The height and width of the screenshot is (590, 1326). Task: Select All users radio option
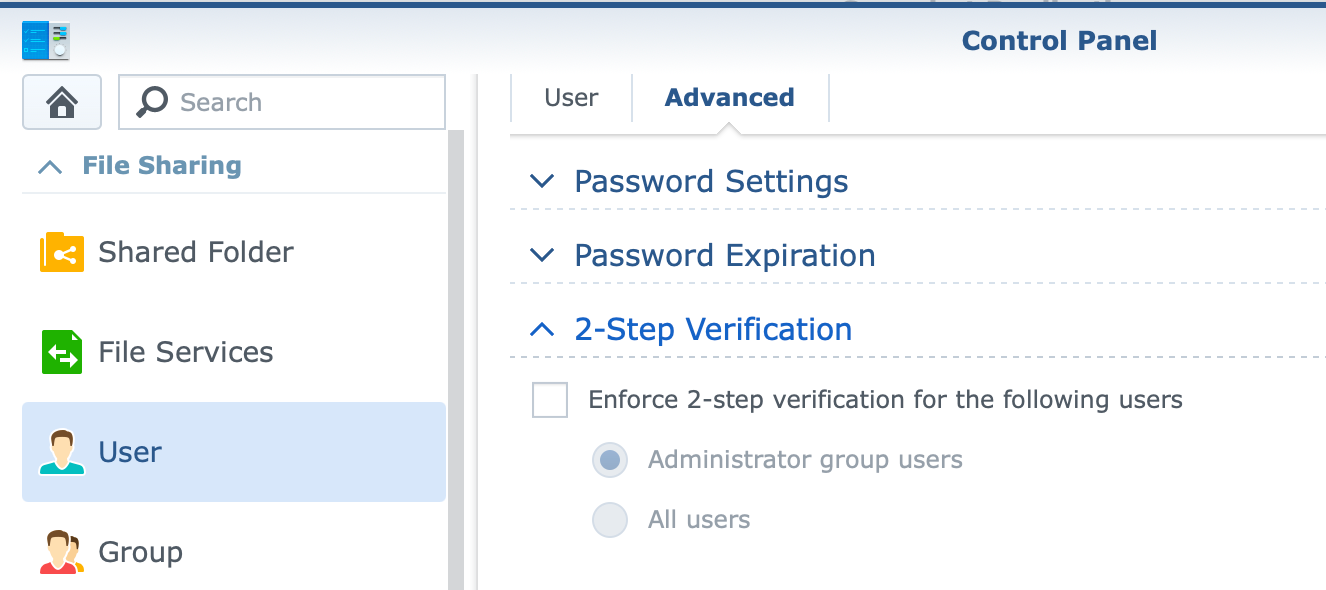click(610, 520)
